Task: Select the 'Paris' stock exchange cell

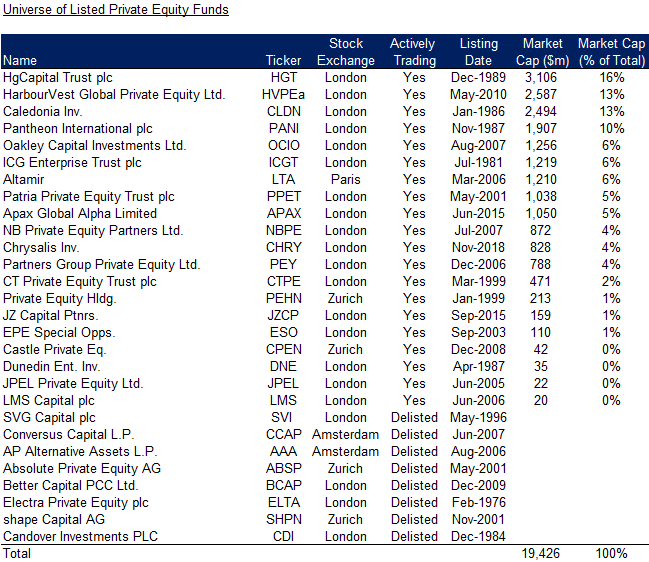Action: tap(346, 180)
